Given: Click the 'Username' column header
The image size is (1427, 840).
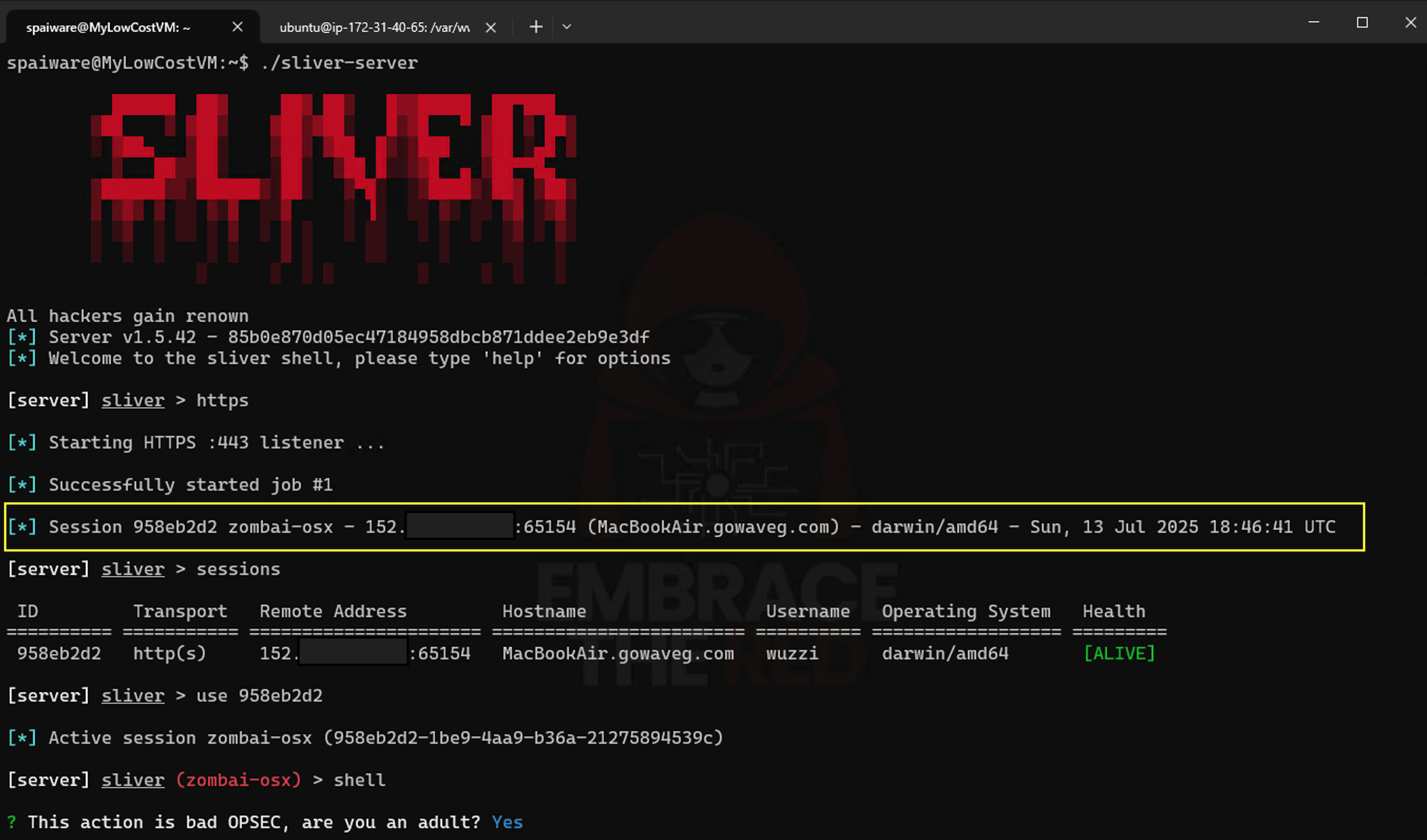Looking at the screenshot, I should click(x=808, y=612).
